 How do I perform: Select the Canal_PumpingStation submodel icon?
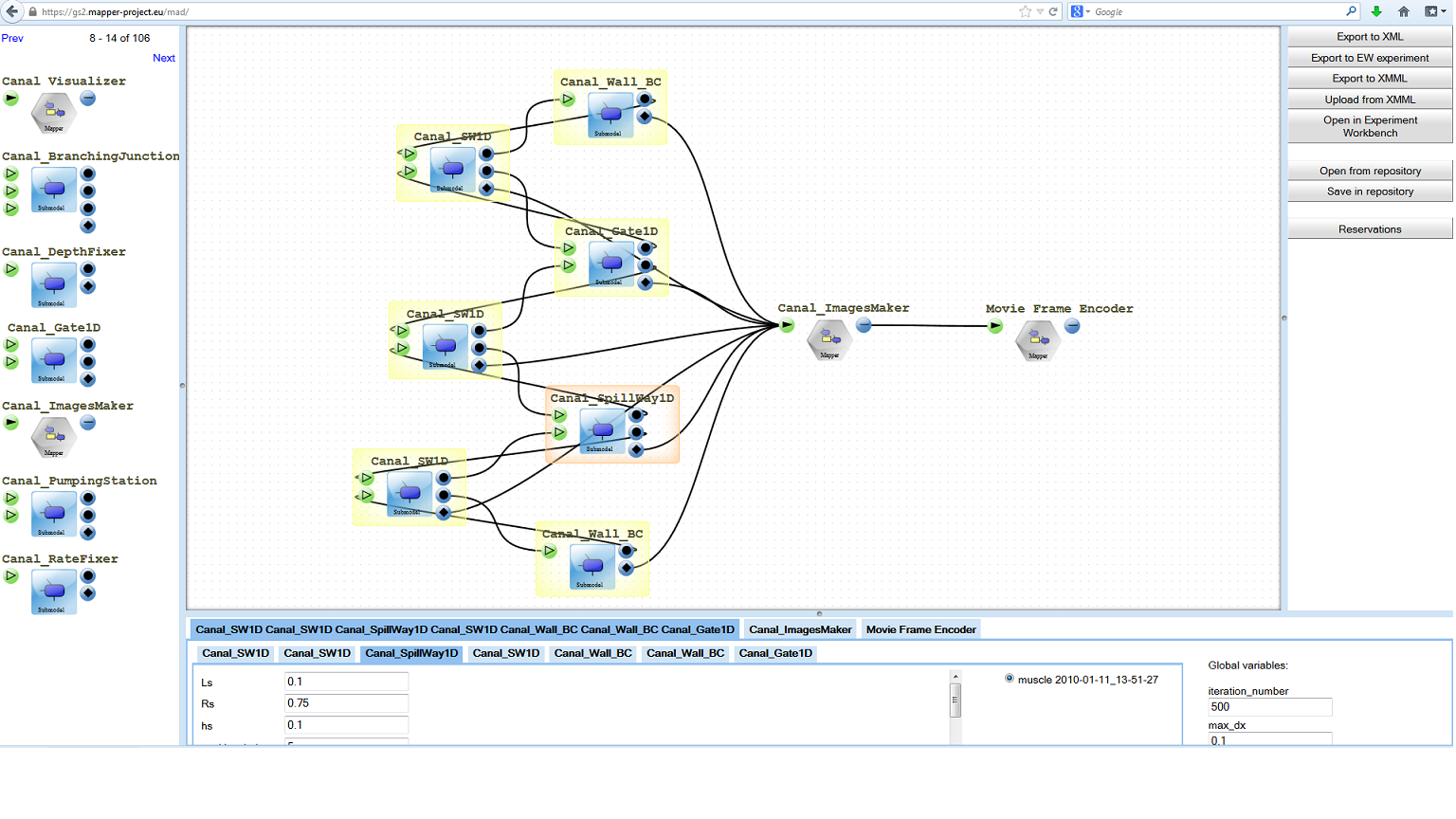click(x=53, y=514)
